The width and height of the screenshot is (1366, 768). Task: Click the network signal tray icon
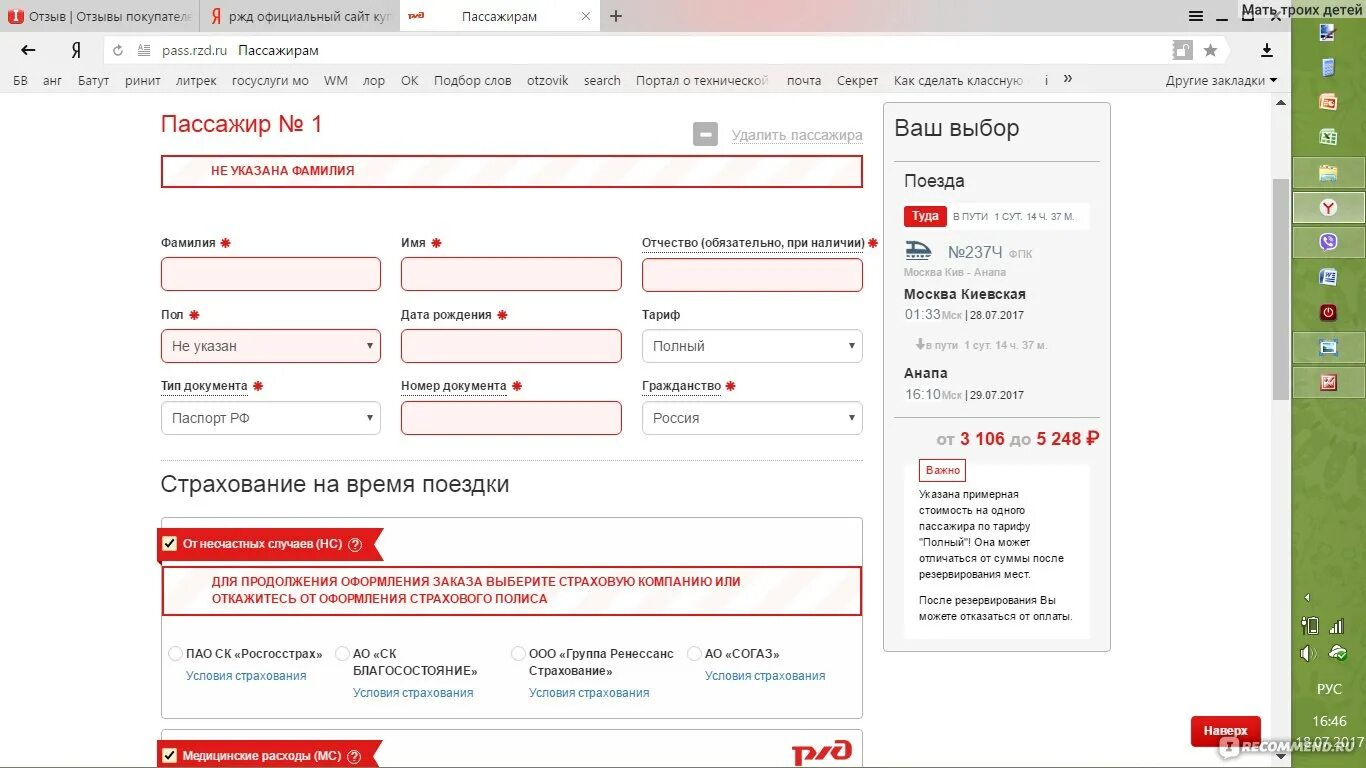point(1337,627)
